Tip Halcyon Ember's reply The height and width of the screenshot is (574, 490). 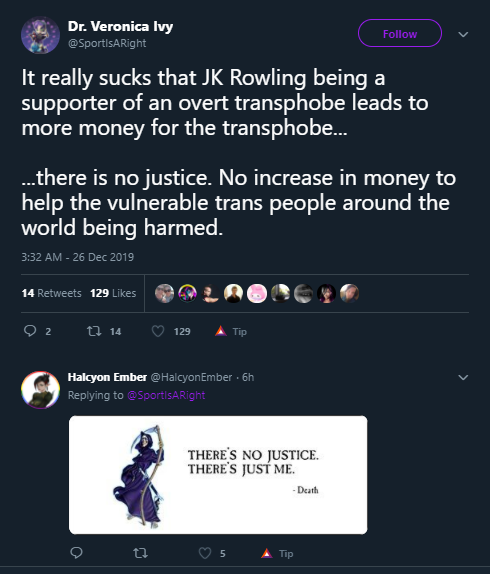[267, 553]
